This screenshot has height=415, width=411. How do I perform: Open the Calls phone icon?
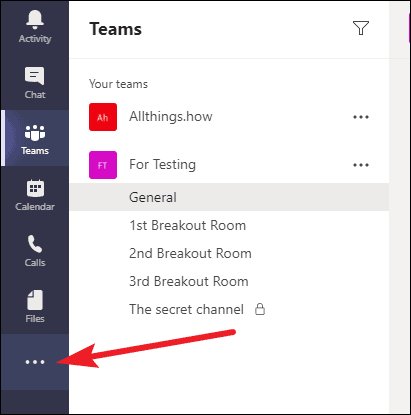click(x=35, y=244)
